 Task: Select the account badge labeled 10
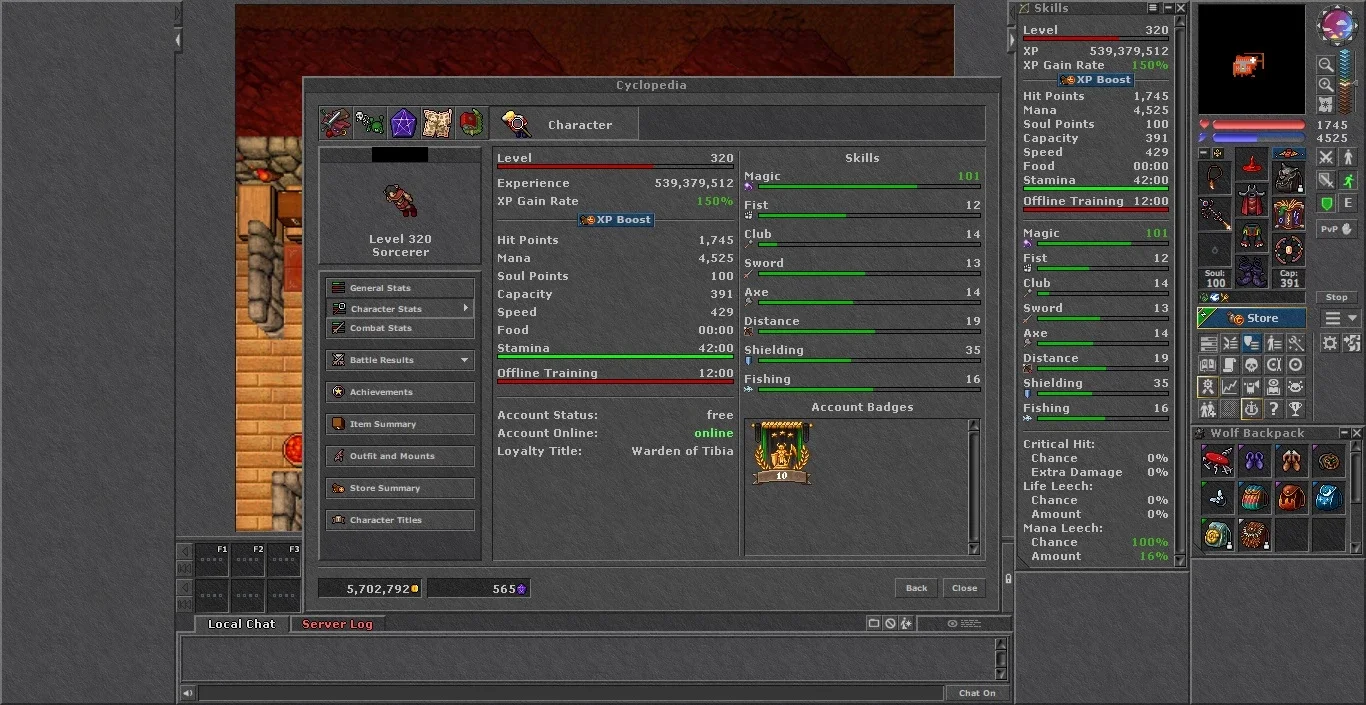click(782, 453)
